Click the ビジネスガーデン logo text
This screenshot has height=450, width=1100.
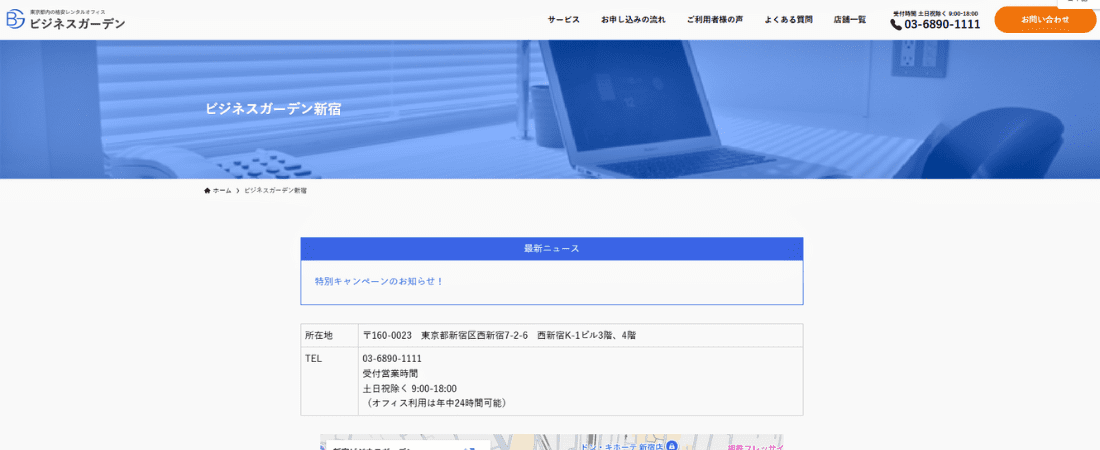point(77,23)
